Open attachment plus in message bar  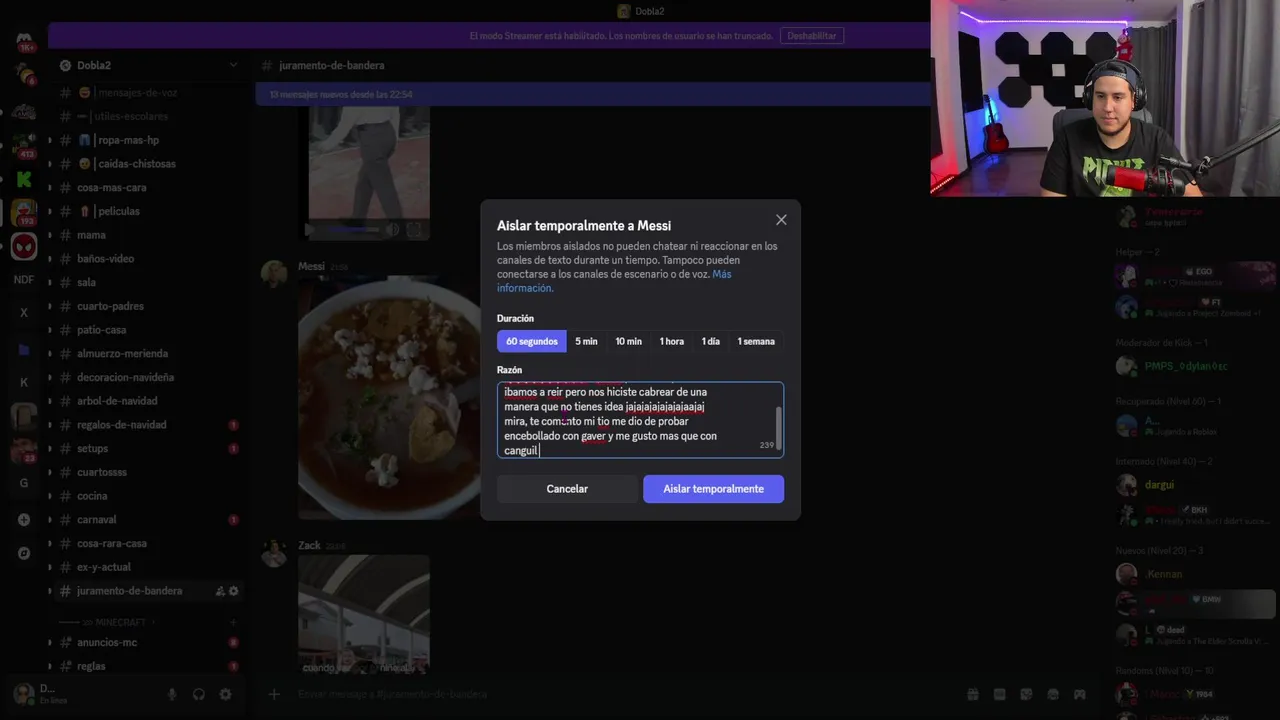coord(274,694)
